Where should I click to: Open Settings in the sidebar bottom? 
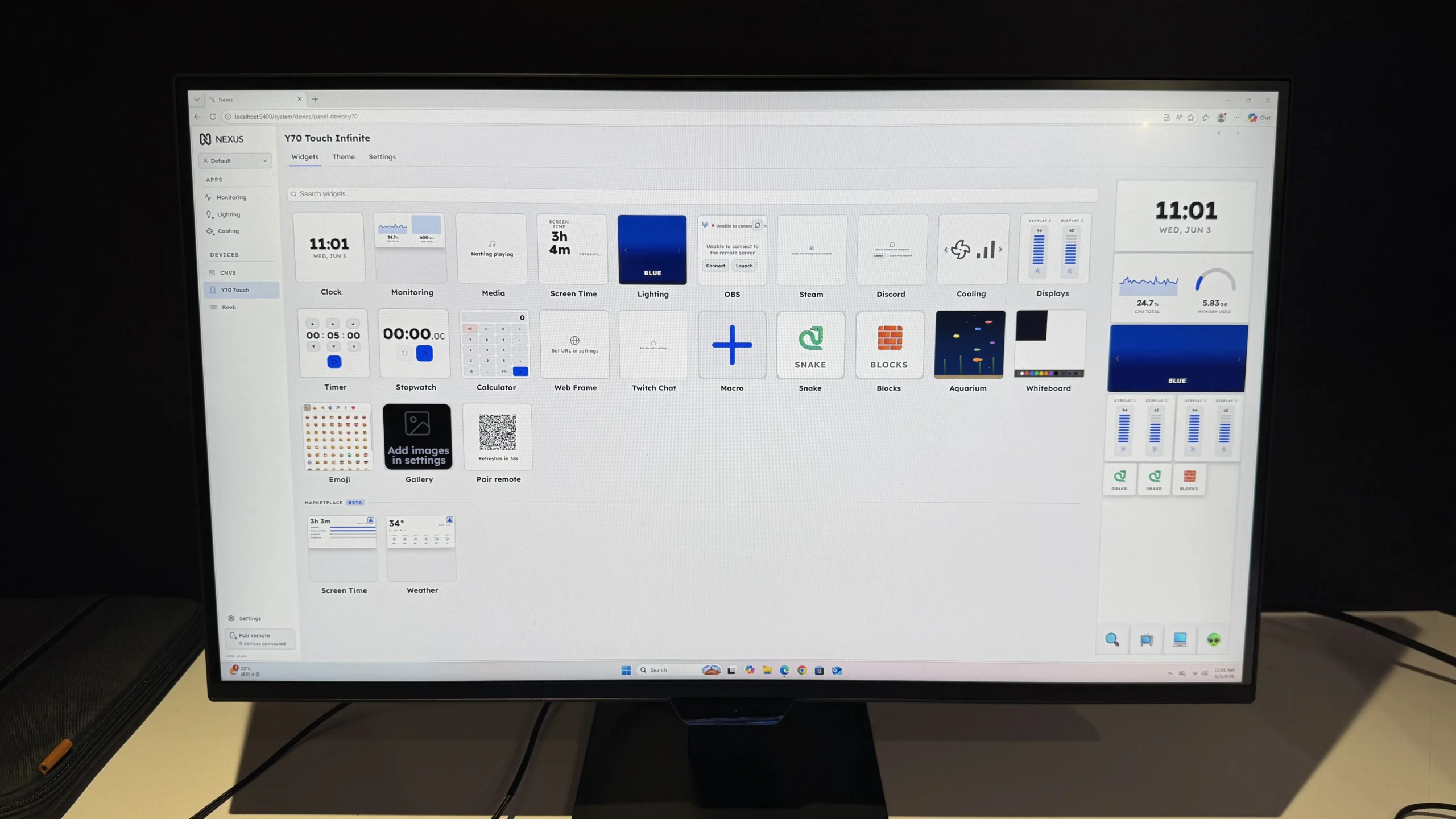coord(245,618)
